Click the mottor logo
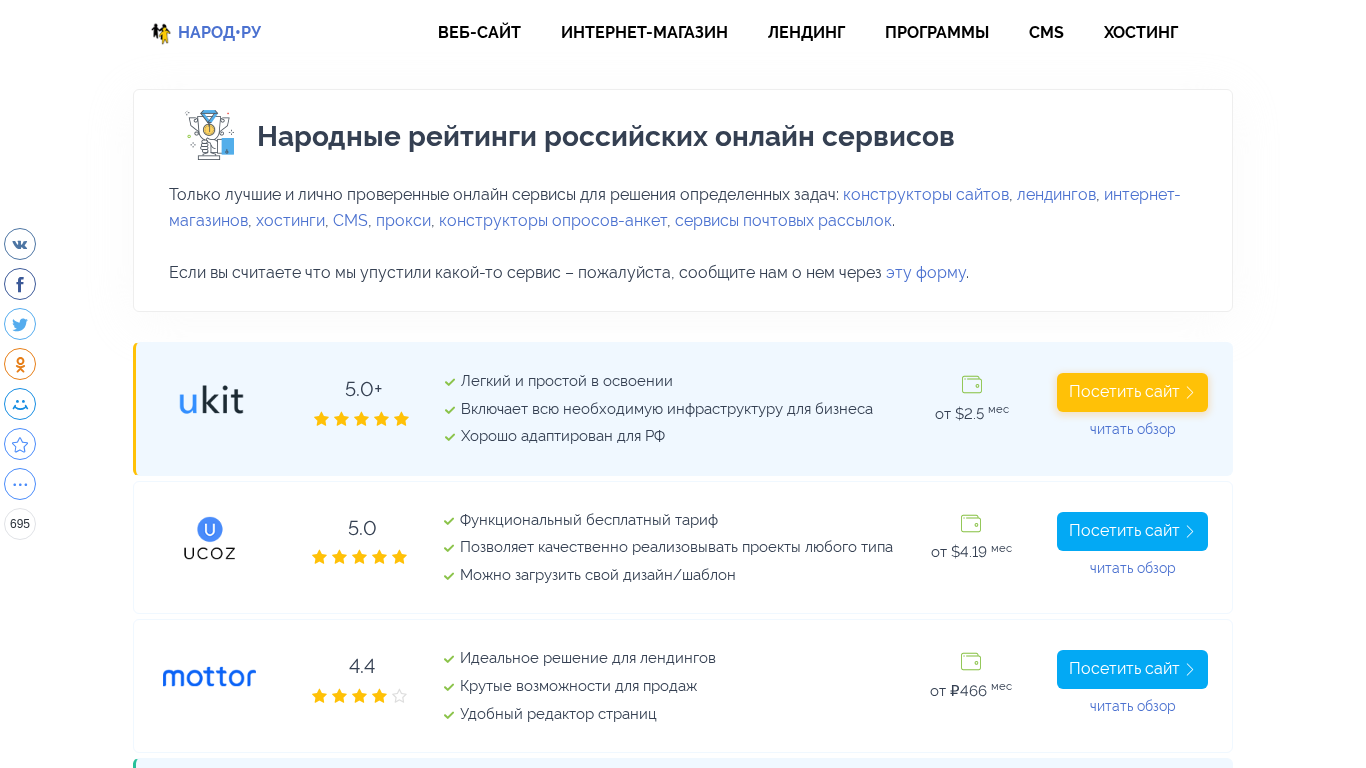 (x=209, y=677)
